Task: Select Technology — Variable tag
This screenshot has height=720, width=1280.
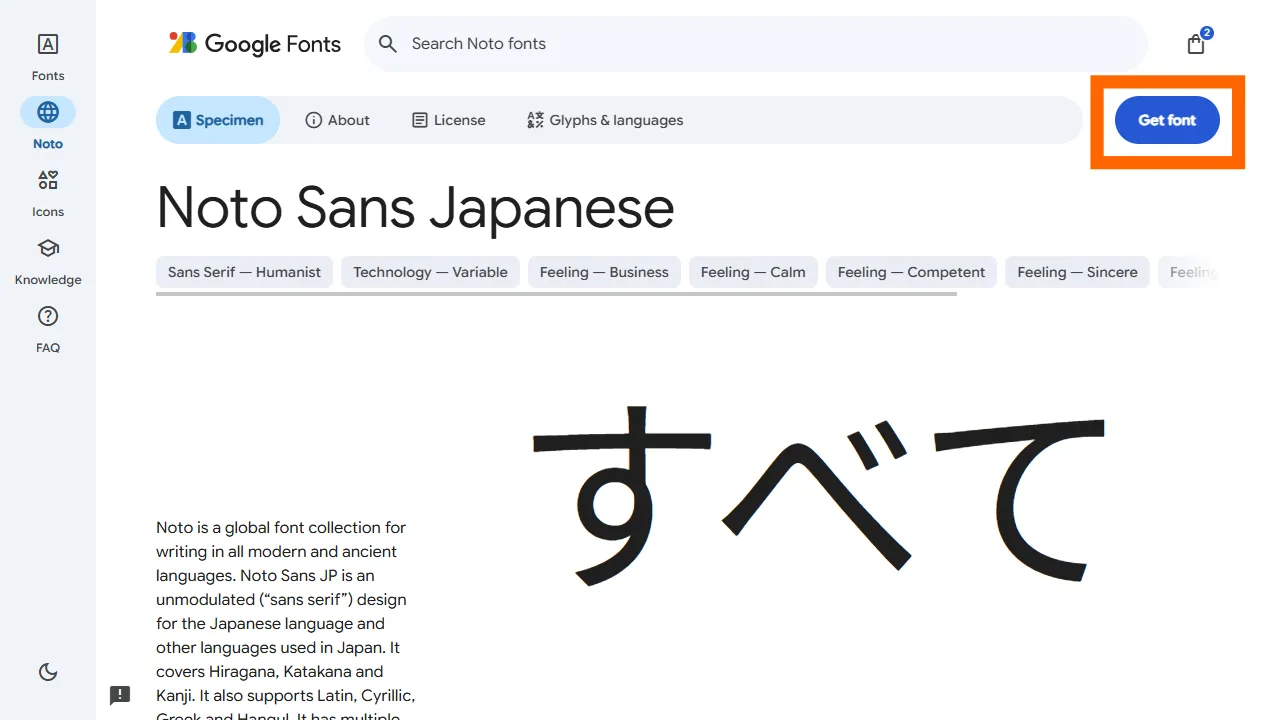Action: (x=430, y=272)
